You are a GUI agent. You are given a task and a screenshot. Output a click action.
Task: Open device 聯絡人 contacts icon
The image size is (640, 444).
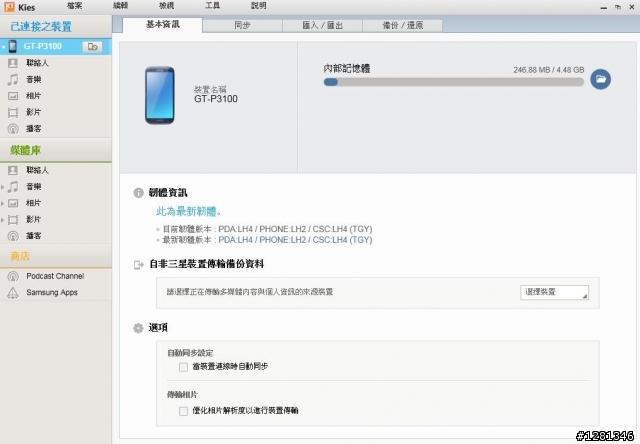click(13, 63)
